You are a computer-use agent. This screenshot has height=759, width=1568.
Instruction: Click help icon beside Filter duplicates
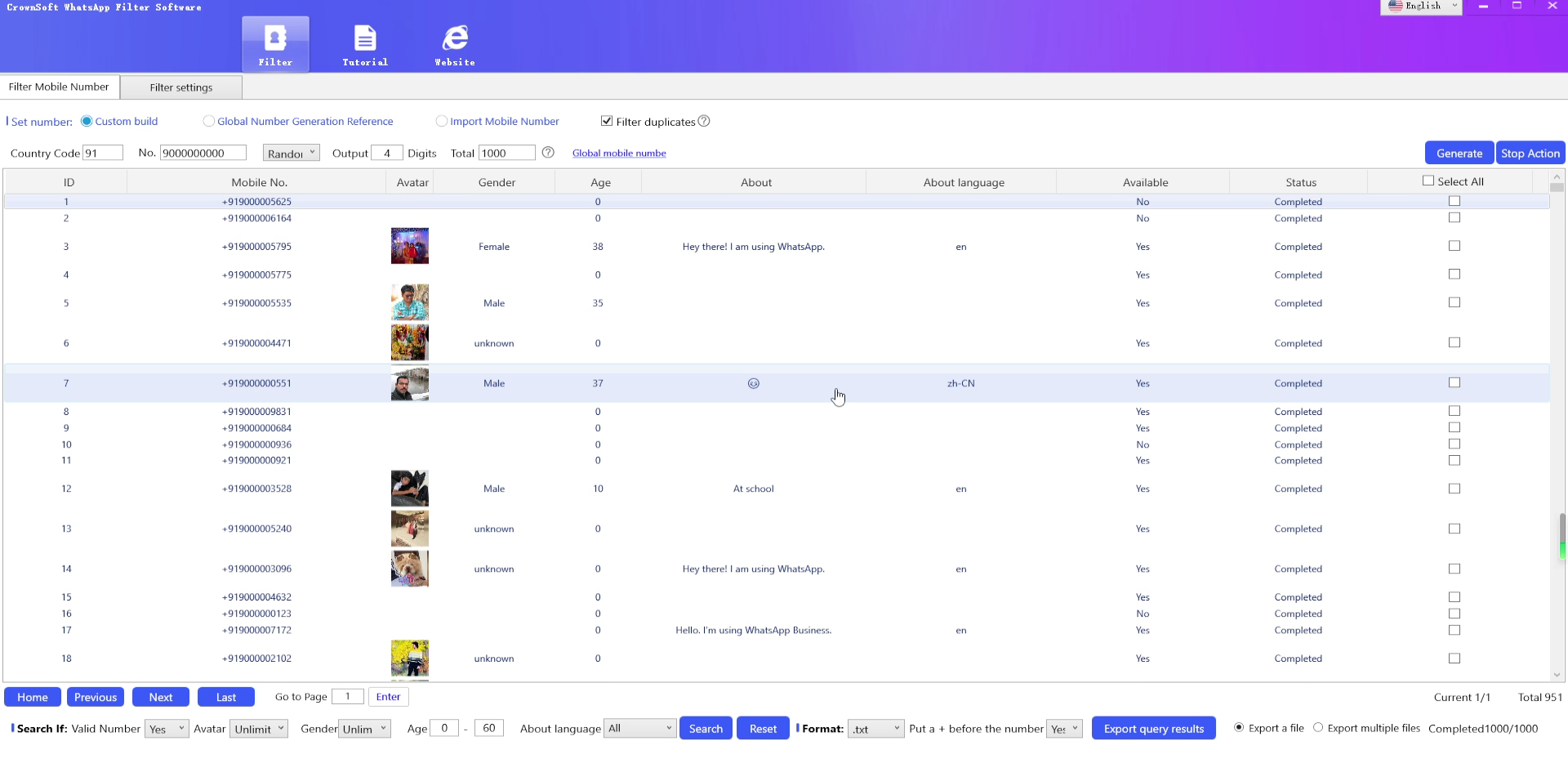[704, 121]
